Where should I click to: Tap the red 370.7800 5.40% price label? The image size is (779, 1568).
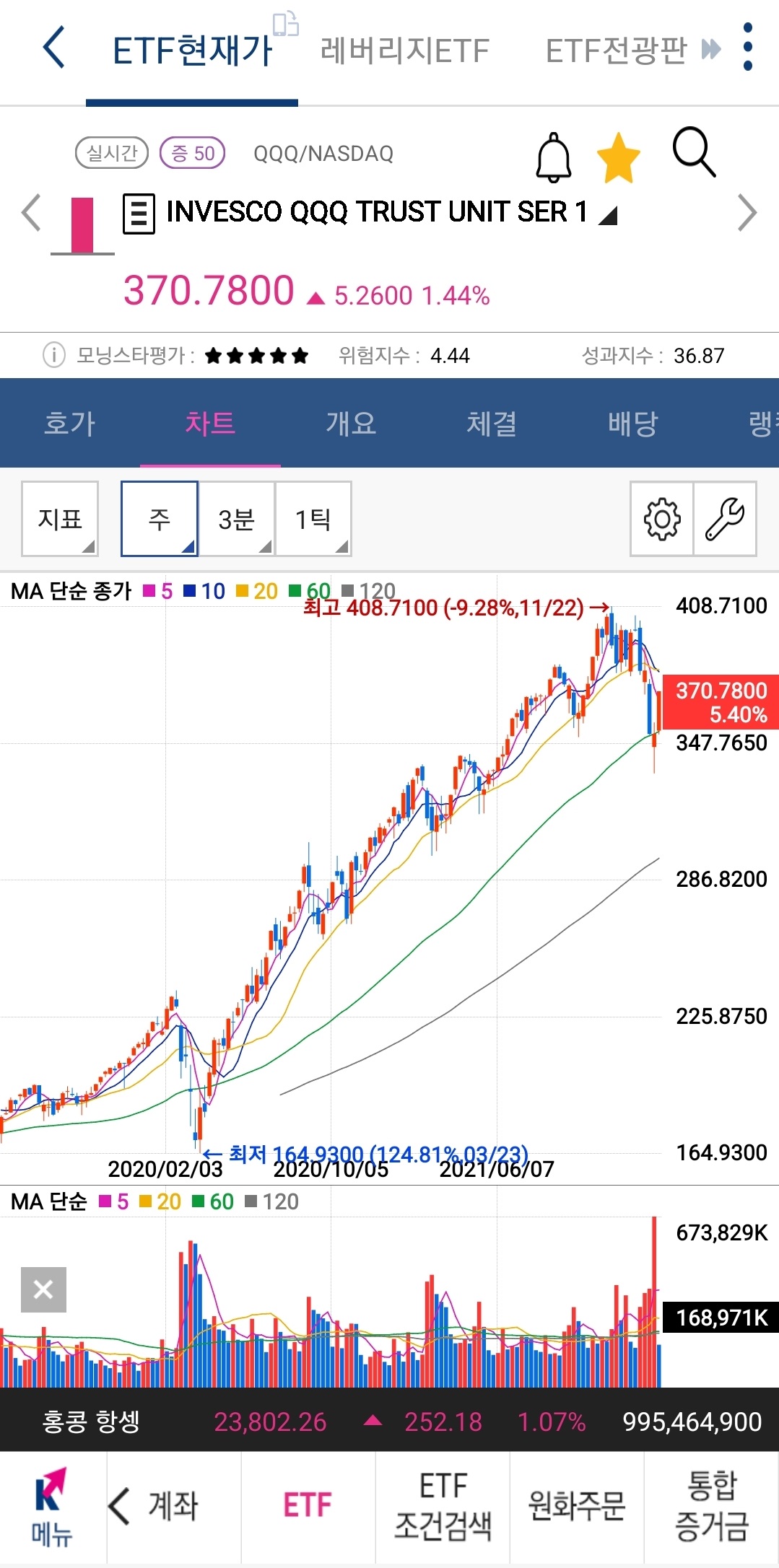point(720,702)
